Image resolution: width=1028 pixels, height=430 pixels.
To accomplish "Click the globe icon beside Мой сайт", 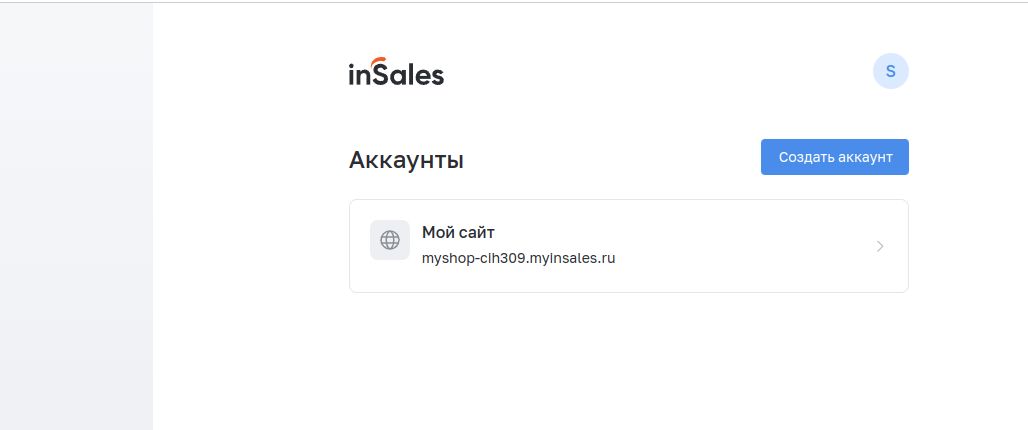I will point(390,240).
